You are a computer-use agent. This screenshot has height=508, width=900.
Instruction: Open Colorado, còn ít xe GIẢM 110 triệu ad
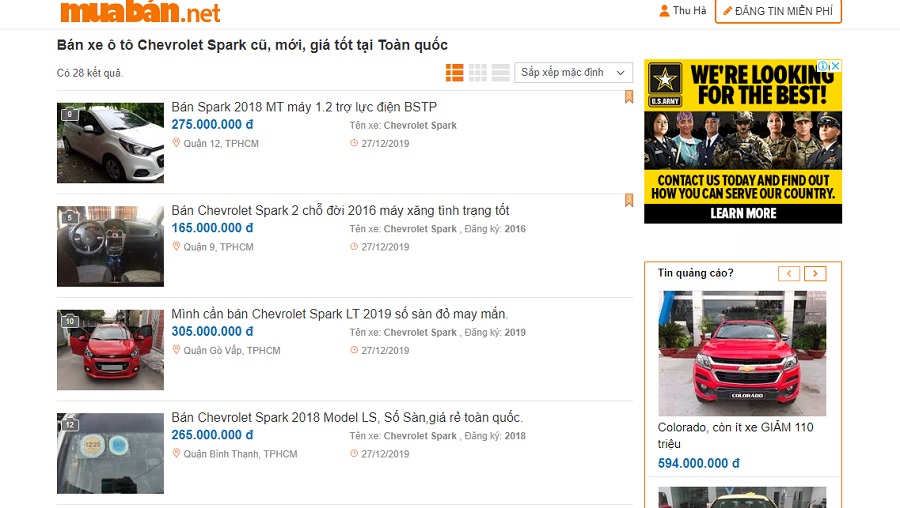(735, 435)
